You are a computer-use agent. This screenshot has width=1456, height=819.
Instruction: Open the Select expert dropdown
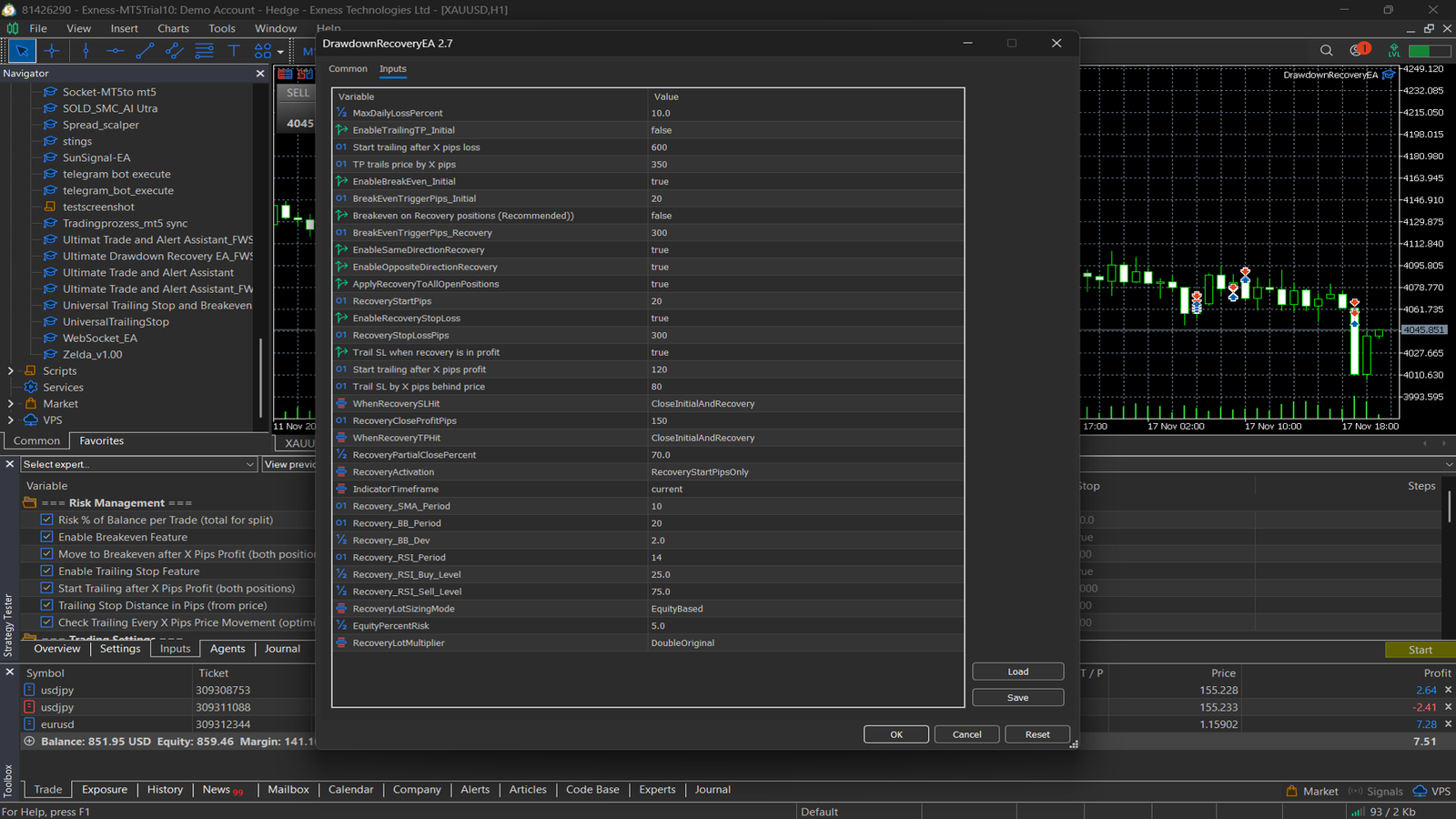138,465
